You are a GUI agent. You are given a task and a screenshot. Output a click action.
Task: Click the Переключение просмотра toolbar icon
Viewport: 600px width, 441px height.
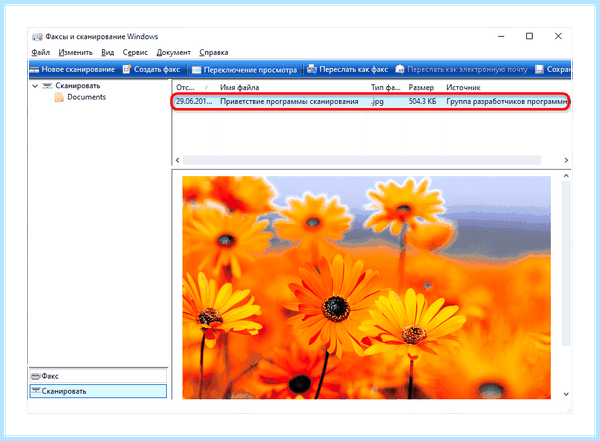pos(196,70)
